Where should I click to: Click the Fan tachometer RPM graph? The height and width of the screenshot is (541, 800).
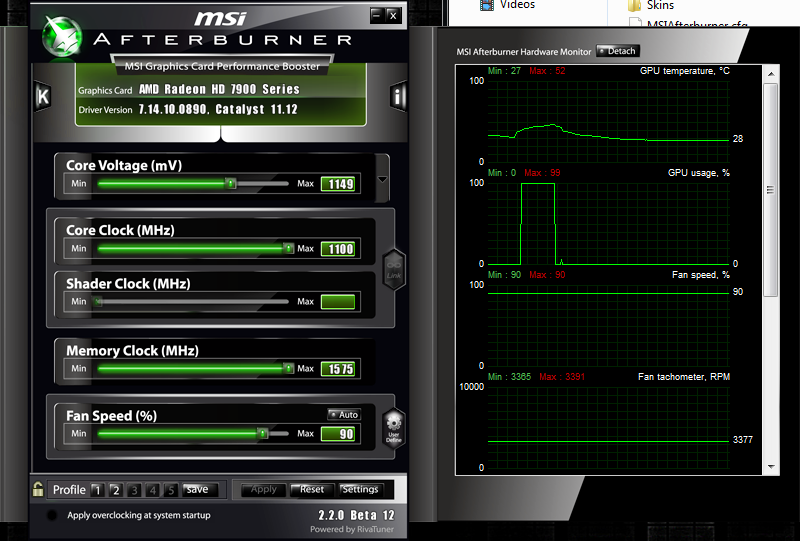point(609,428)
